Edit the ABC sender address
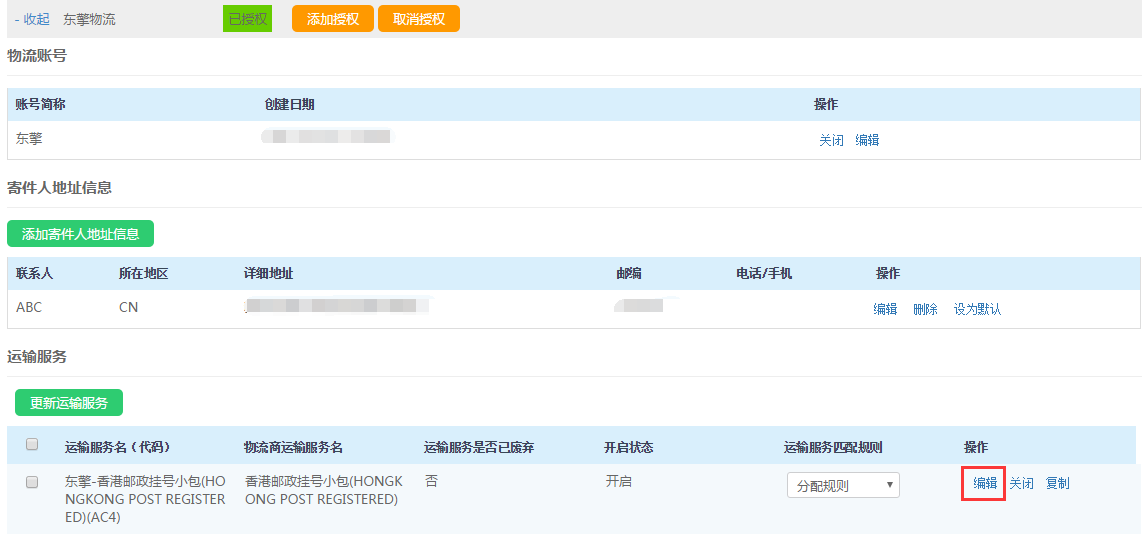Image resolution: width=1143 pixels, height=545 pixels. [885, 309]
